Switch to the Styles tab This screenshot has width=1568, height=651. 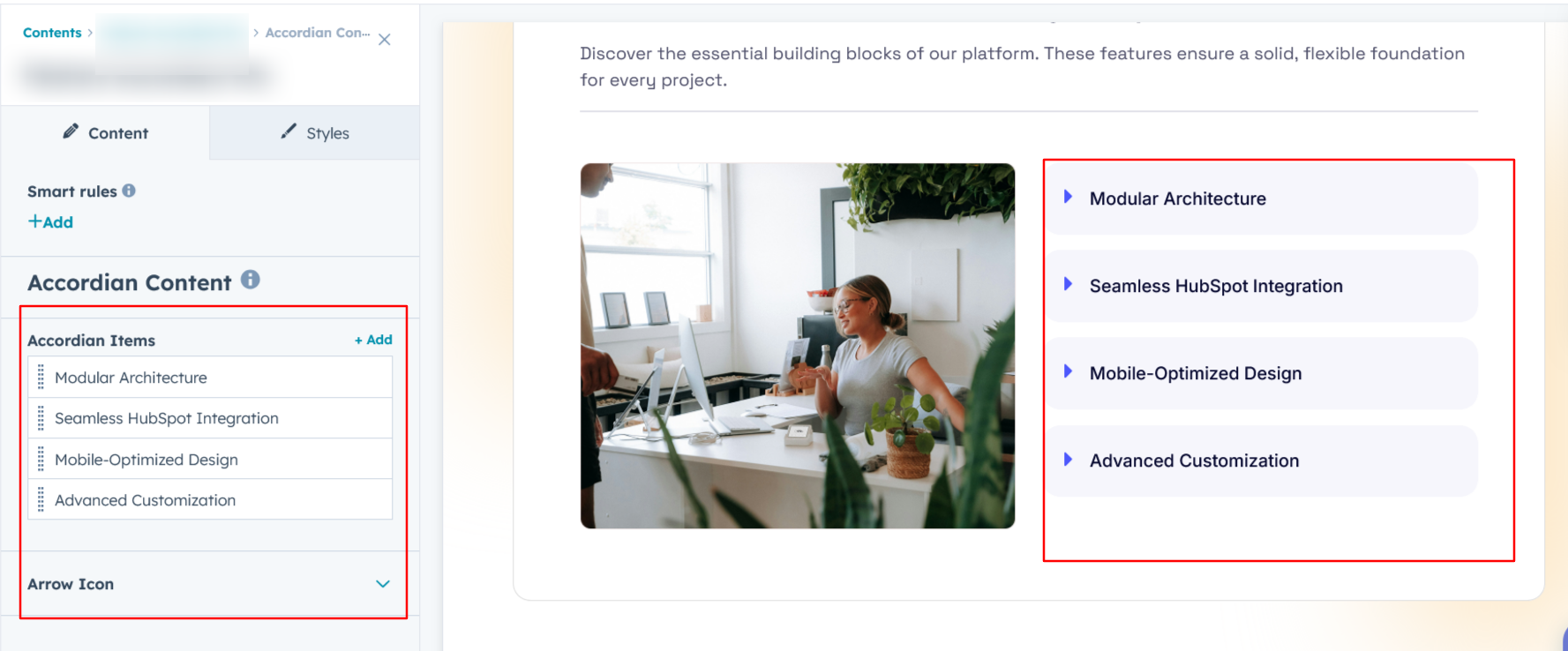click(x=315, y=133)
